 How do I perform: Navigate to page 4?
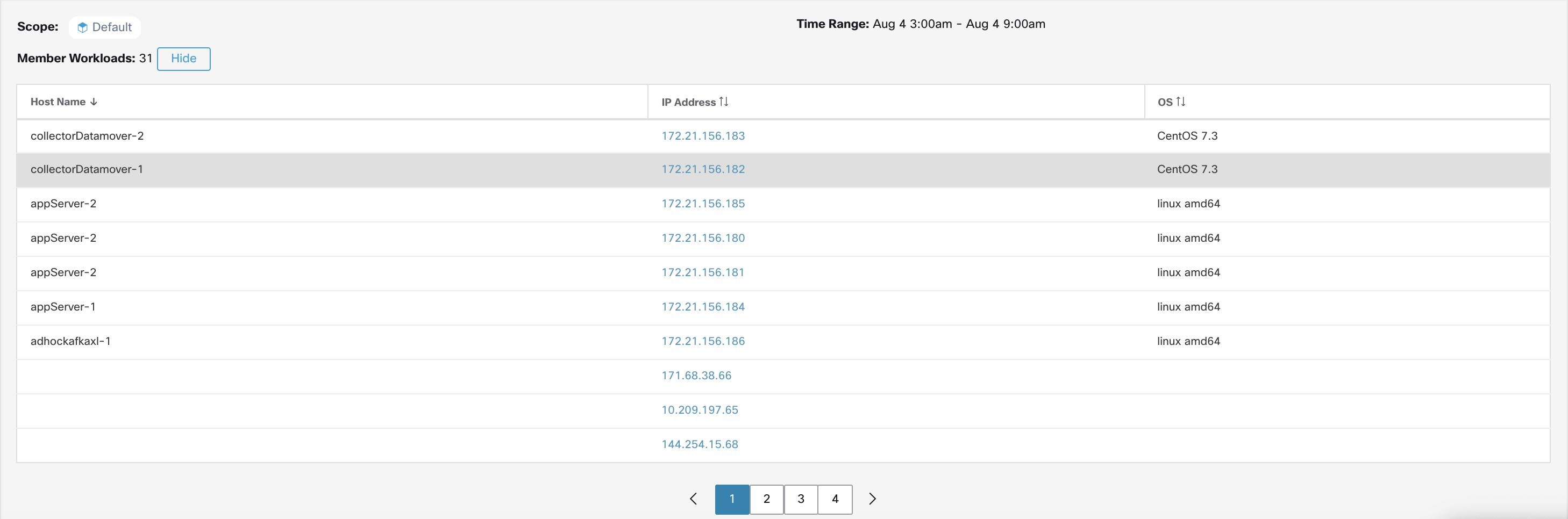[835, 499]
